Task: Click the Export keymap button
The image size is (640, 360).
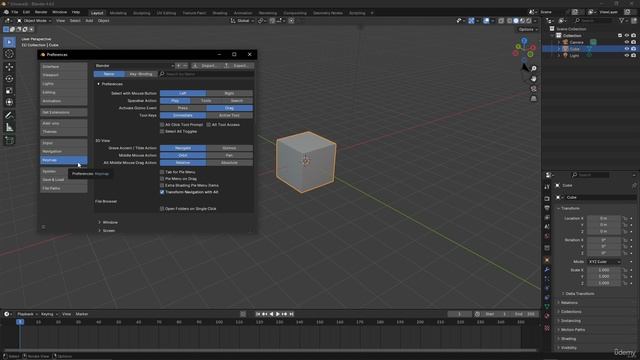Action: [238, 66]
